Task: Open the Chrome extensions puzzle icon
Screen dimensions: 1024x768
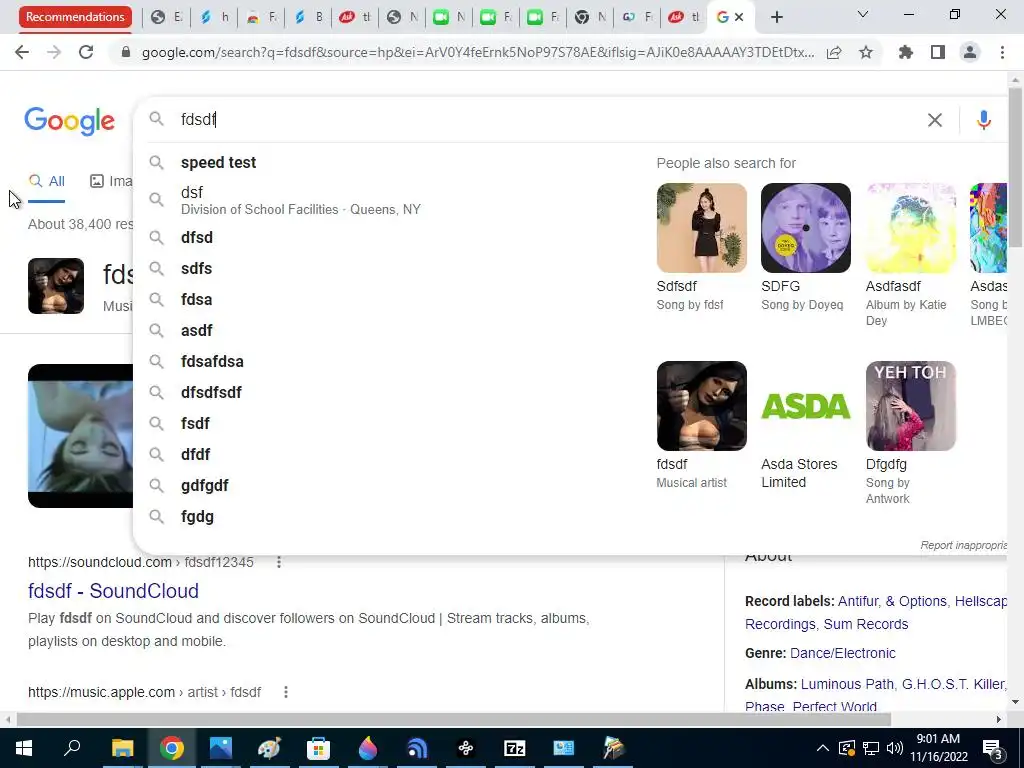Action: [x=906, y=52]
